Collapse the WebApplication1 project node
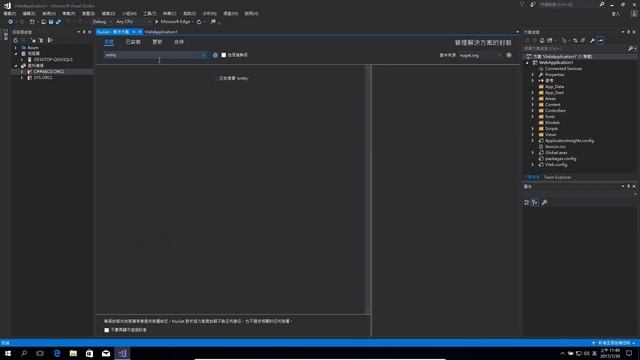 point(527,63)
